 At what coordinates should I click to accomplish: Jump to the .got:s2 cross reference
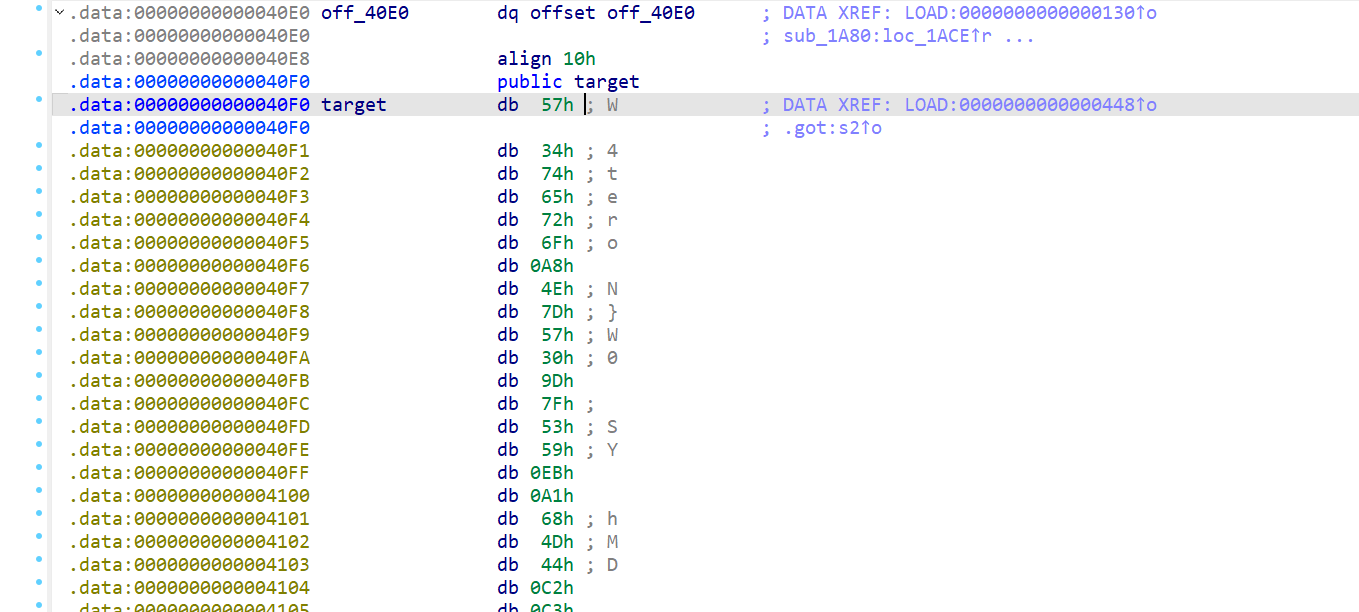point(828,128)
